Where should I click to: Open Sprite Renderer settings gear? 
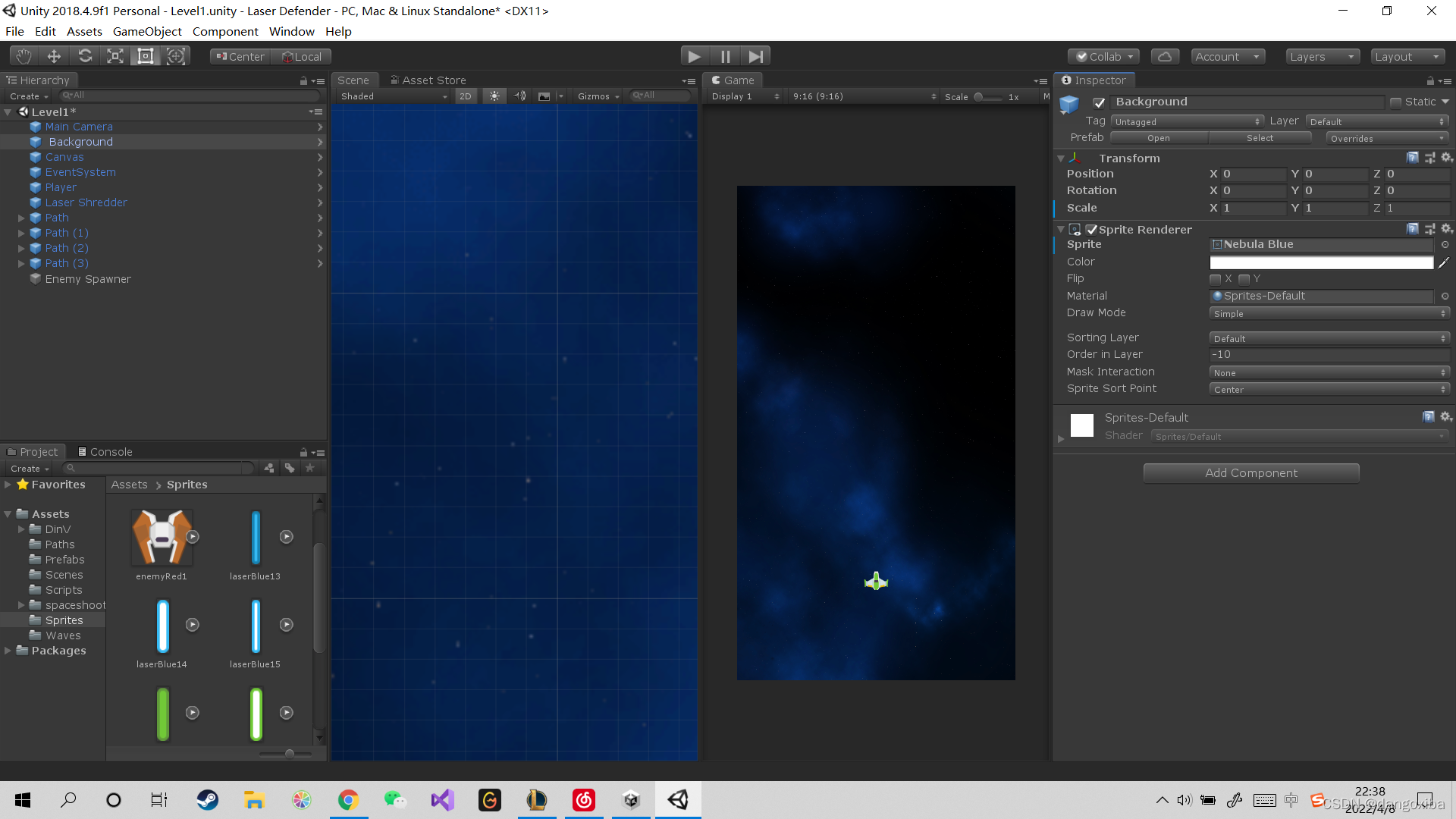(x=1446, y=229)
